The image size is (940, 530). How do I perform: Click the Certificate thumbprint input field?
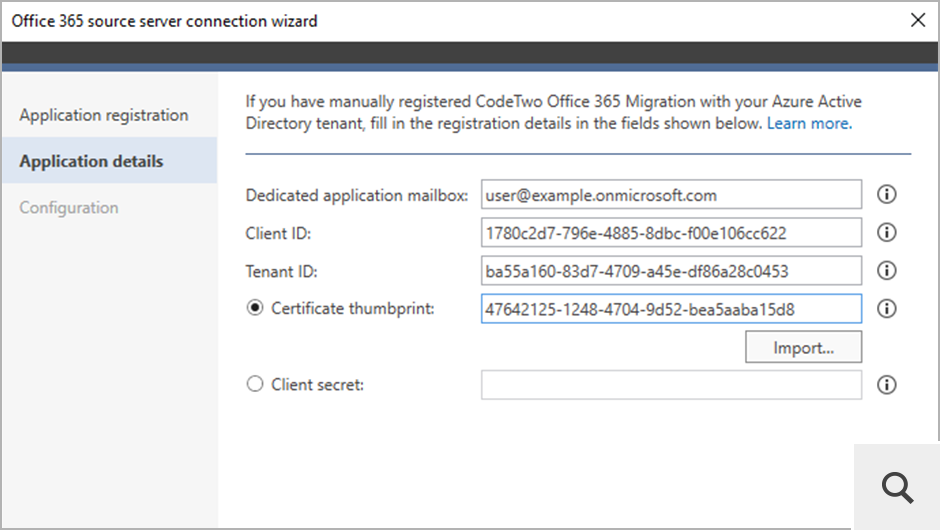(671, 309)
